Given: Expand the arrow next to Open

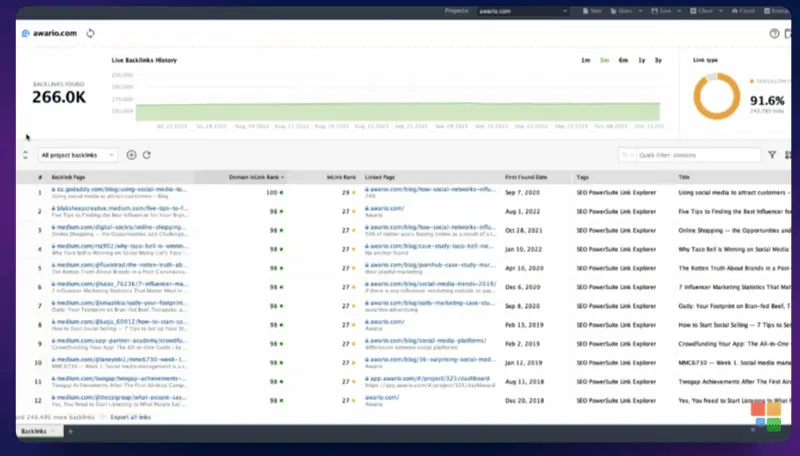Looking at the screenshot, I should tap(640, 11).
